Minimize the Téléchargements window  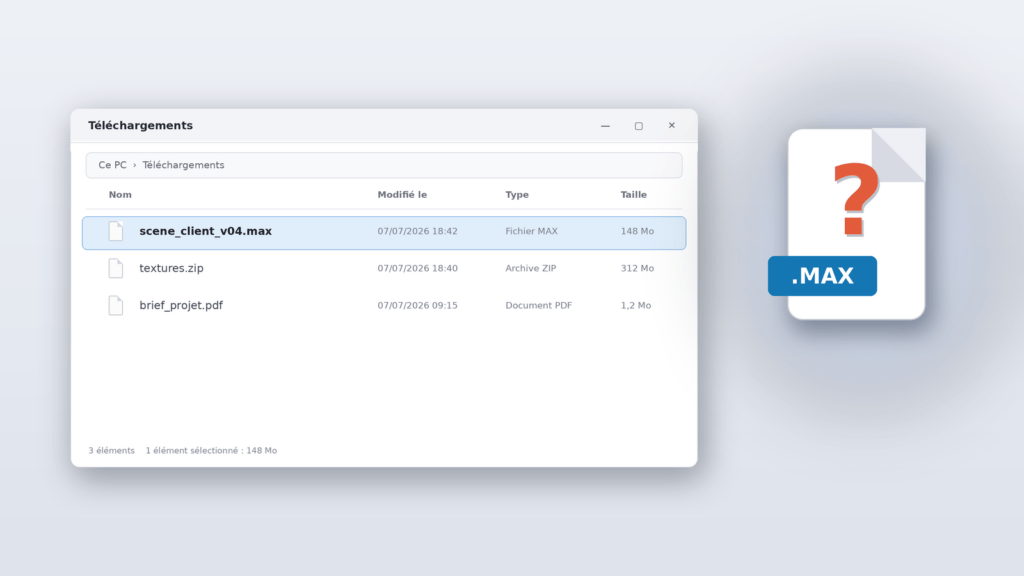pyautogui.click(x=605, y=126)
